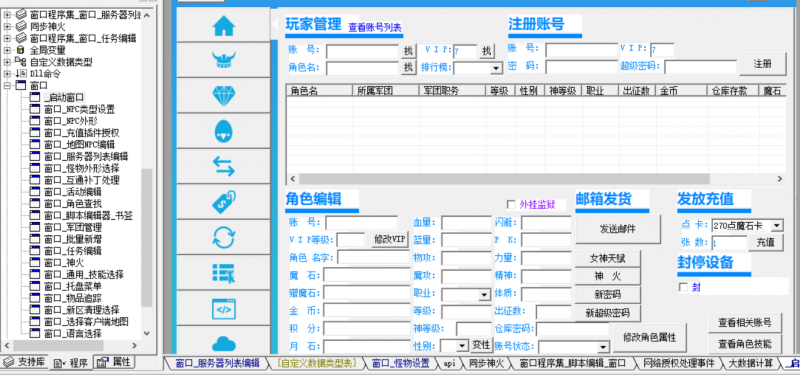Open the price tag icon in the sidebar
This screenshot has height=375, width=800.
(x=224, y=202)
